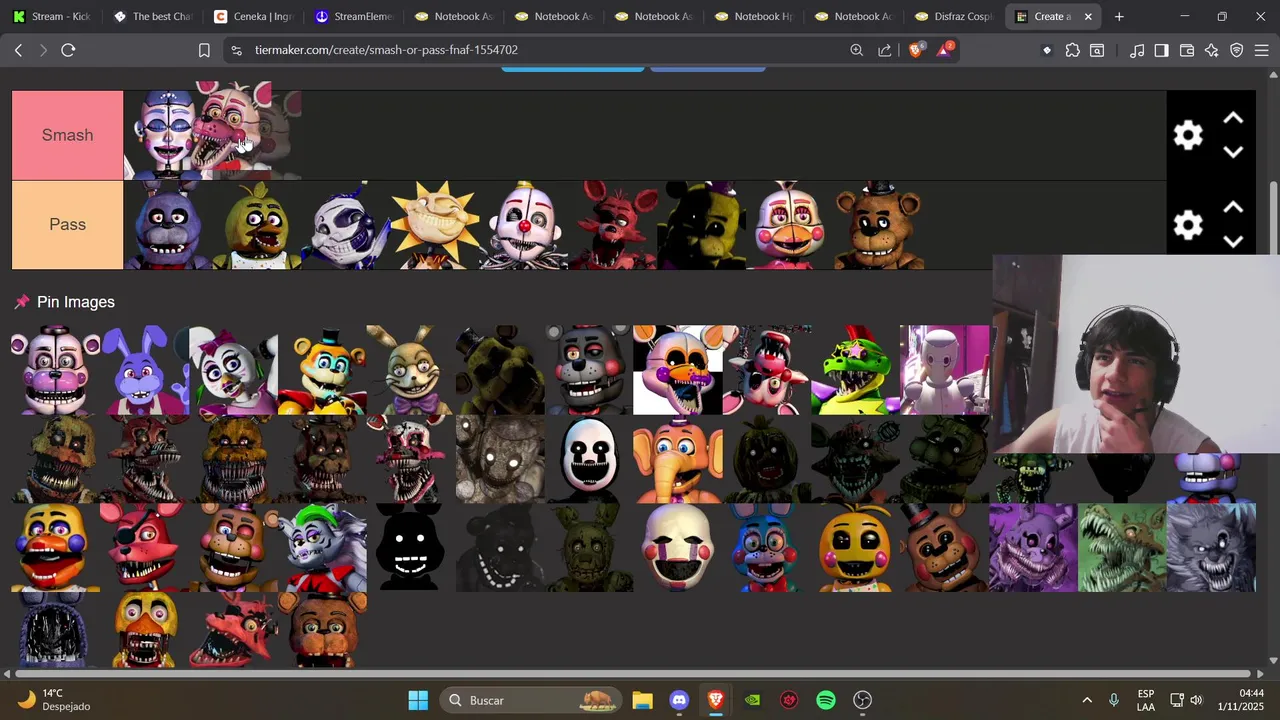
Task: Reload the tiermaker page
Action: pos(68,50)
